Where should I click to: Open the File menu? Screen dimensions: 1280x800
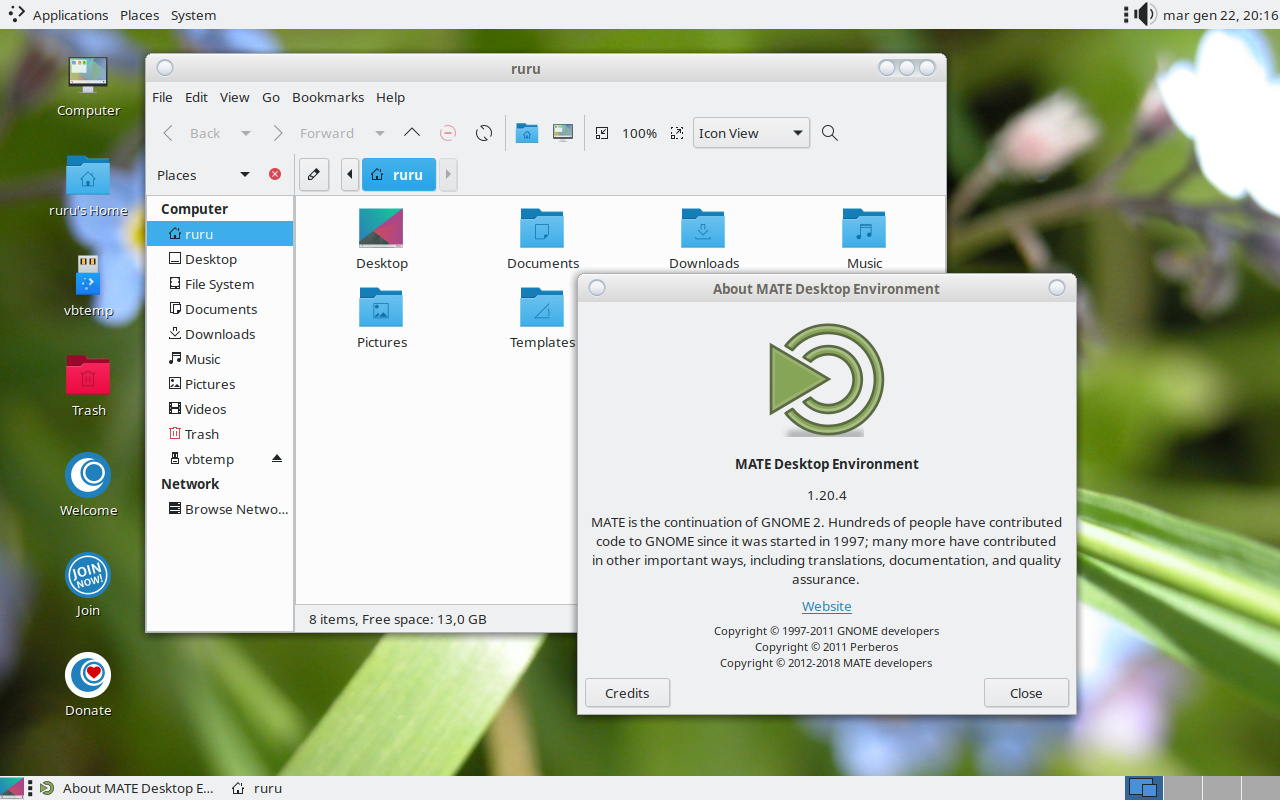tap(162, 97)
